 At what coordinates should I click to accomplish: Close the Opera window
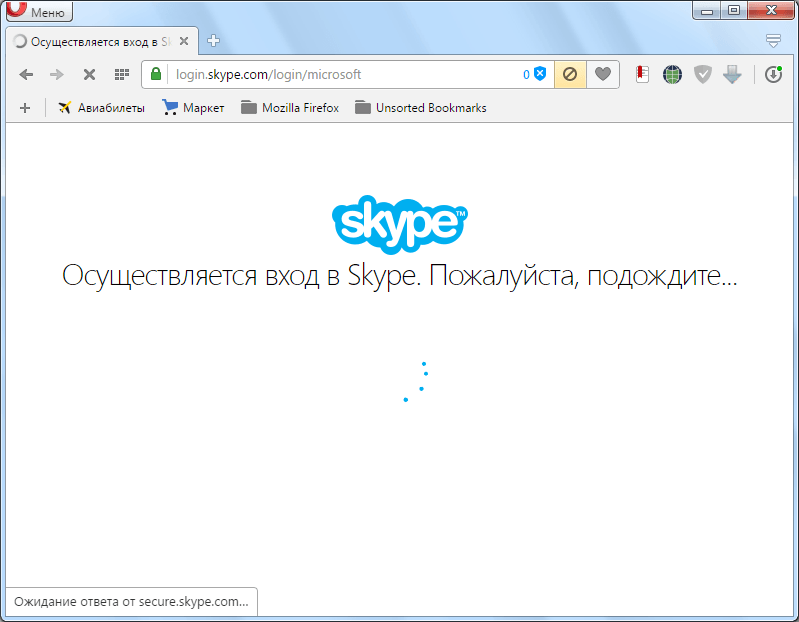771,10
